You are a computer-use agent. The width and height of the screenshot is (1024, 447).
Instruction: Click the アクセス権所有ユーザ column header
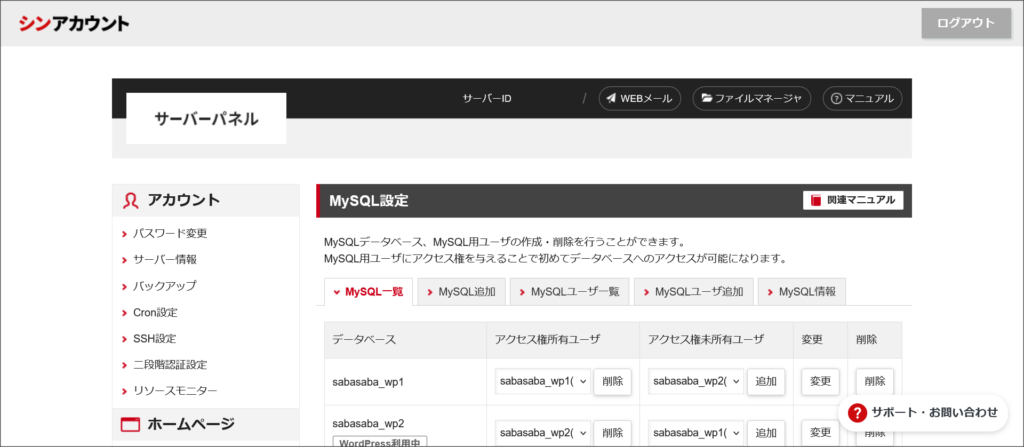[547, 340]
